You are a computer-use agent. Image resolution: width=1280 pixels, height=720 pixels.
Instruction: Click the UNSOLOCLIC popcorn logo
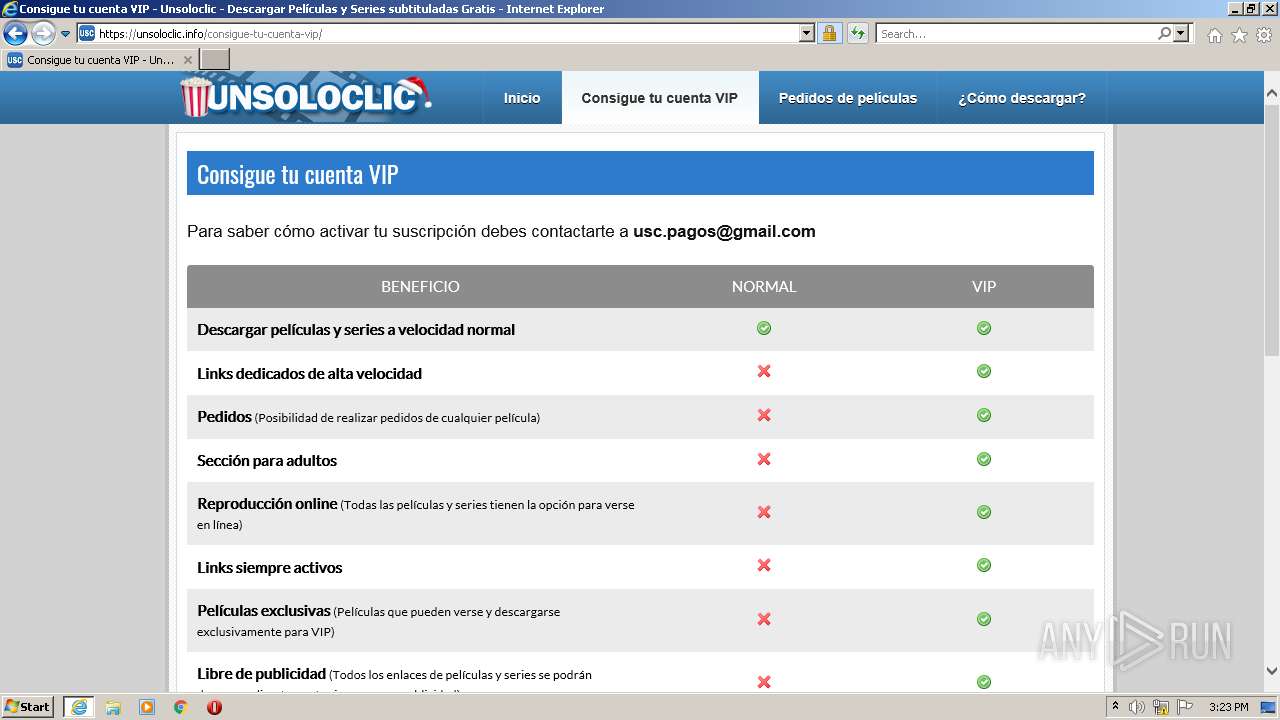tap(305, 97)
